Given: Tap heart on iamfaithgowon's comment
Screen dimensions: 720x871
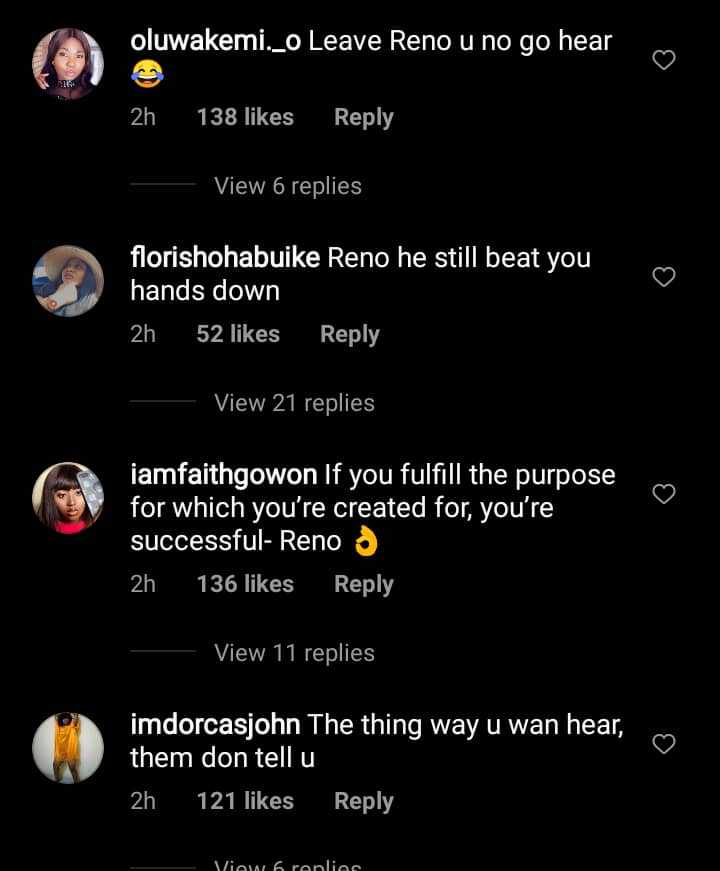Looking at the screenshot, I should (x=664, y=494).
